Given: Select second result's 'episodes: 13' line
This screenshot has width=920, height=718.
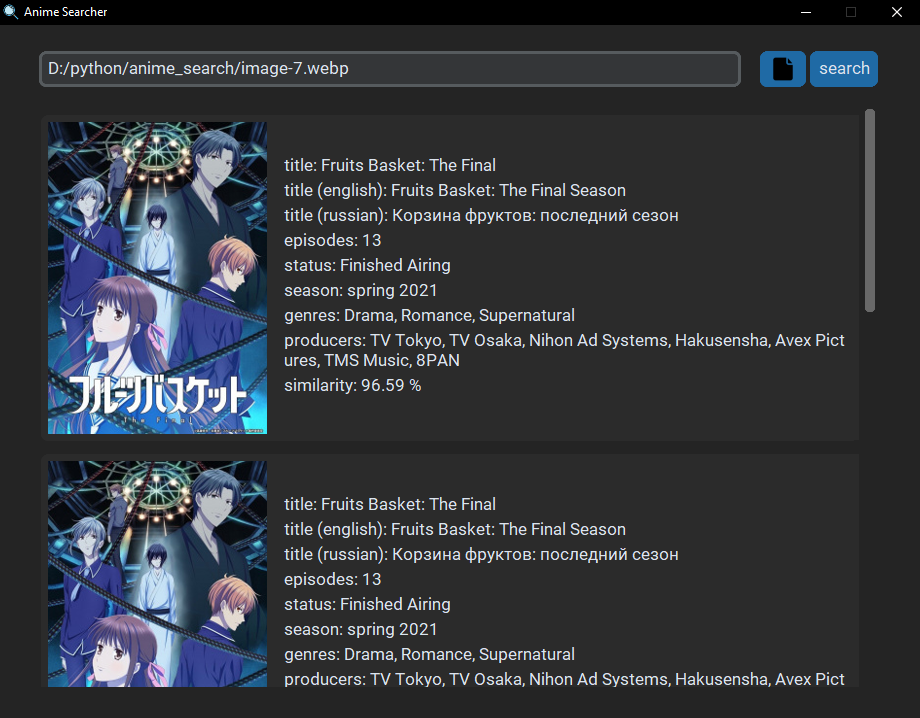Looking at the screenshot, I should click(333, 580).
